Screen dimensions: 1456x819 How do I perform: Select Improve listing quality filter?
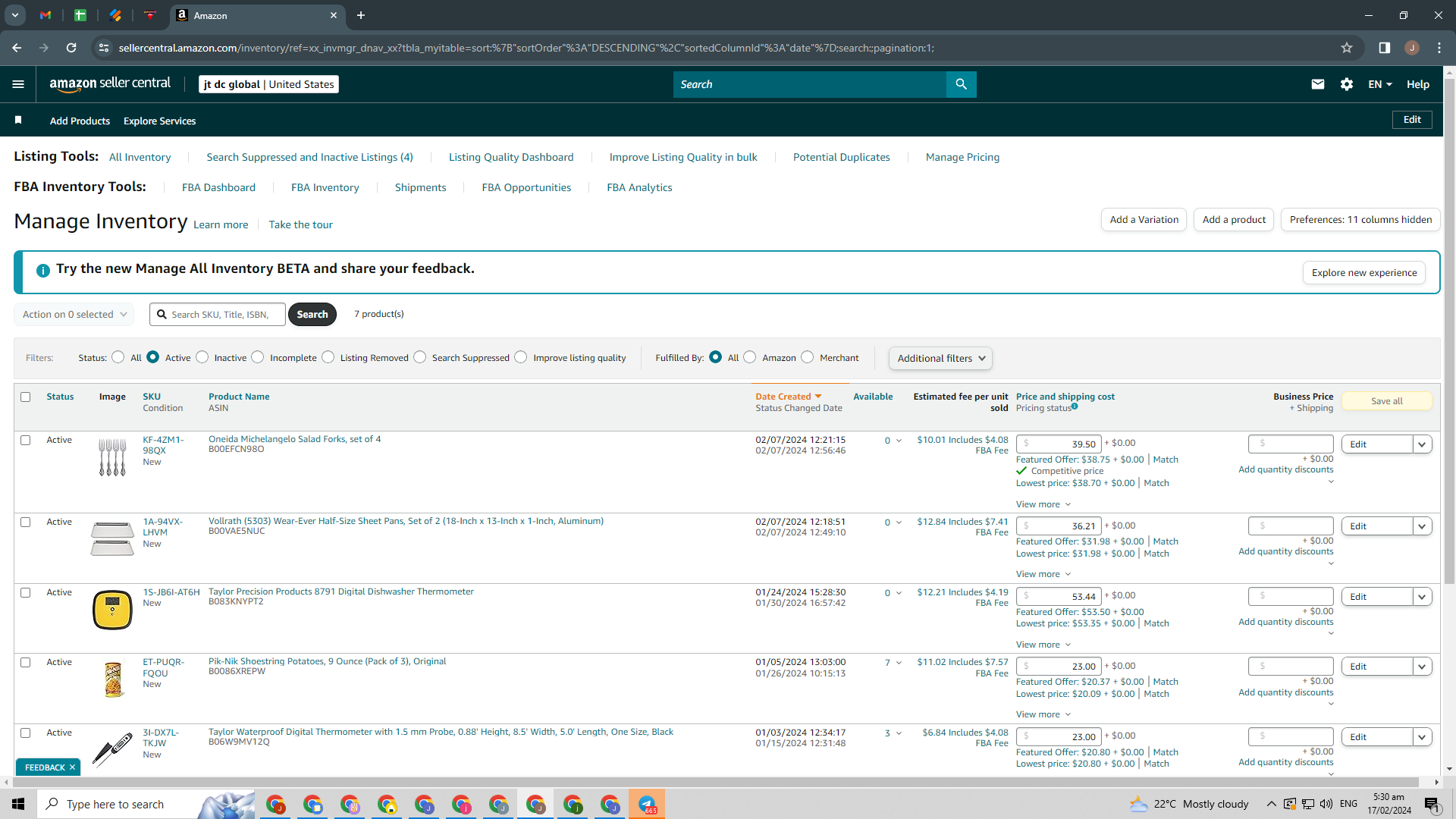[521, 357]
